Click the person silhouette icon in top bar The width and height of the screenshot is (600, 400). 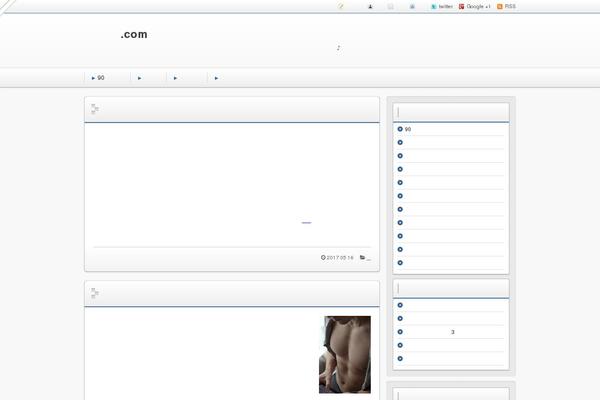click(370, 7)
